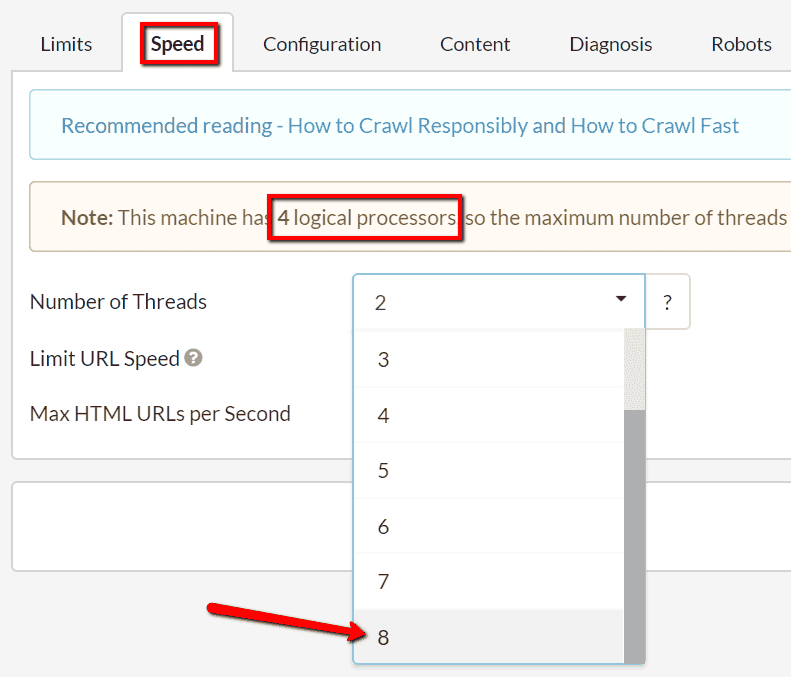Viewport: 791px width, 677px height.
Task: Choose 6 from the thread count list
Action: tap(489, 526)
